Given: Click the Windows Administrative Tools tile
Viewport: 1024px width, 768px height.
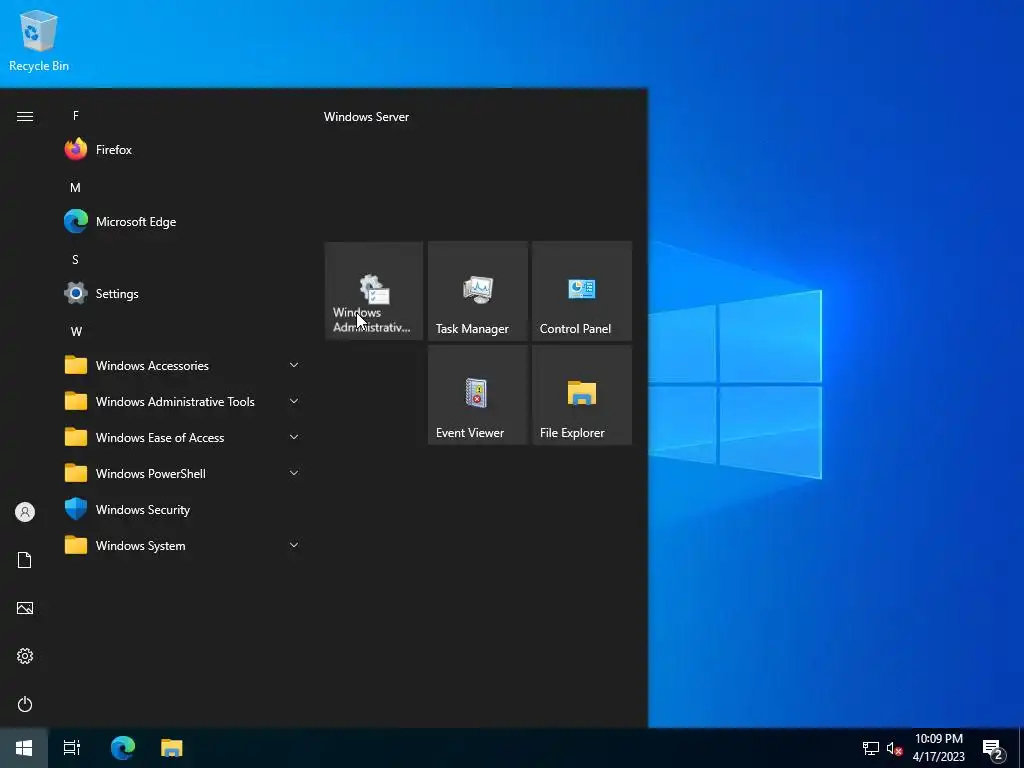Looking at the screenshot, I should tap(374, 291).
